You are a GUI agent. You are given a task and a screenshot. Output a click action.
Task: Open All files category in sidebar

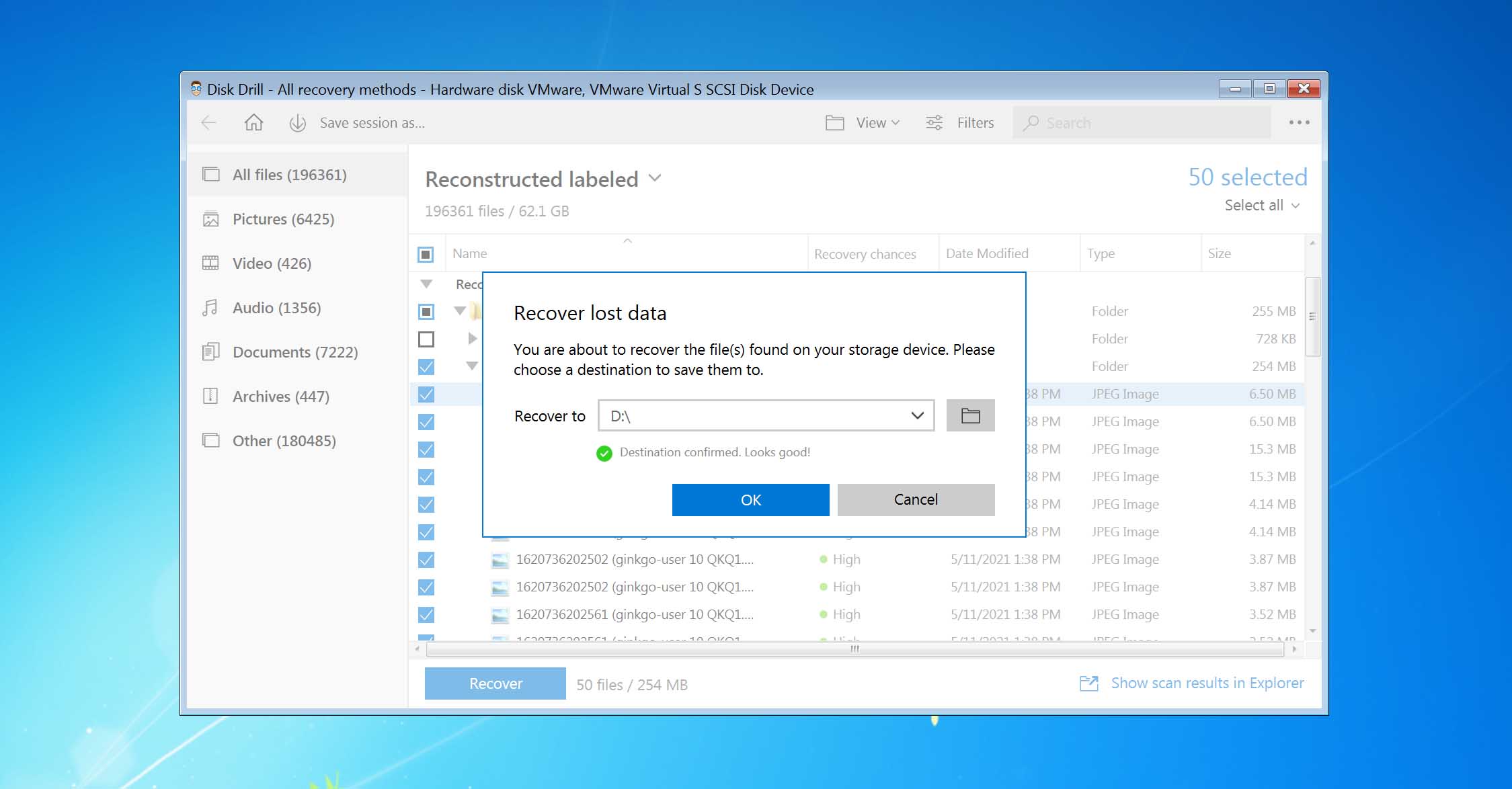coord(290,175)
